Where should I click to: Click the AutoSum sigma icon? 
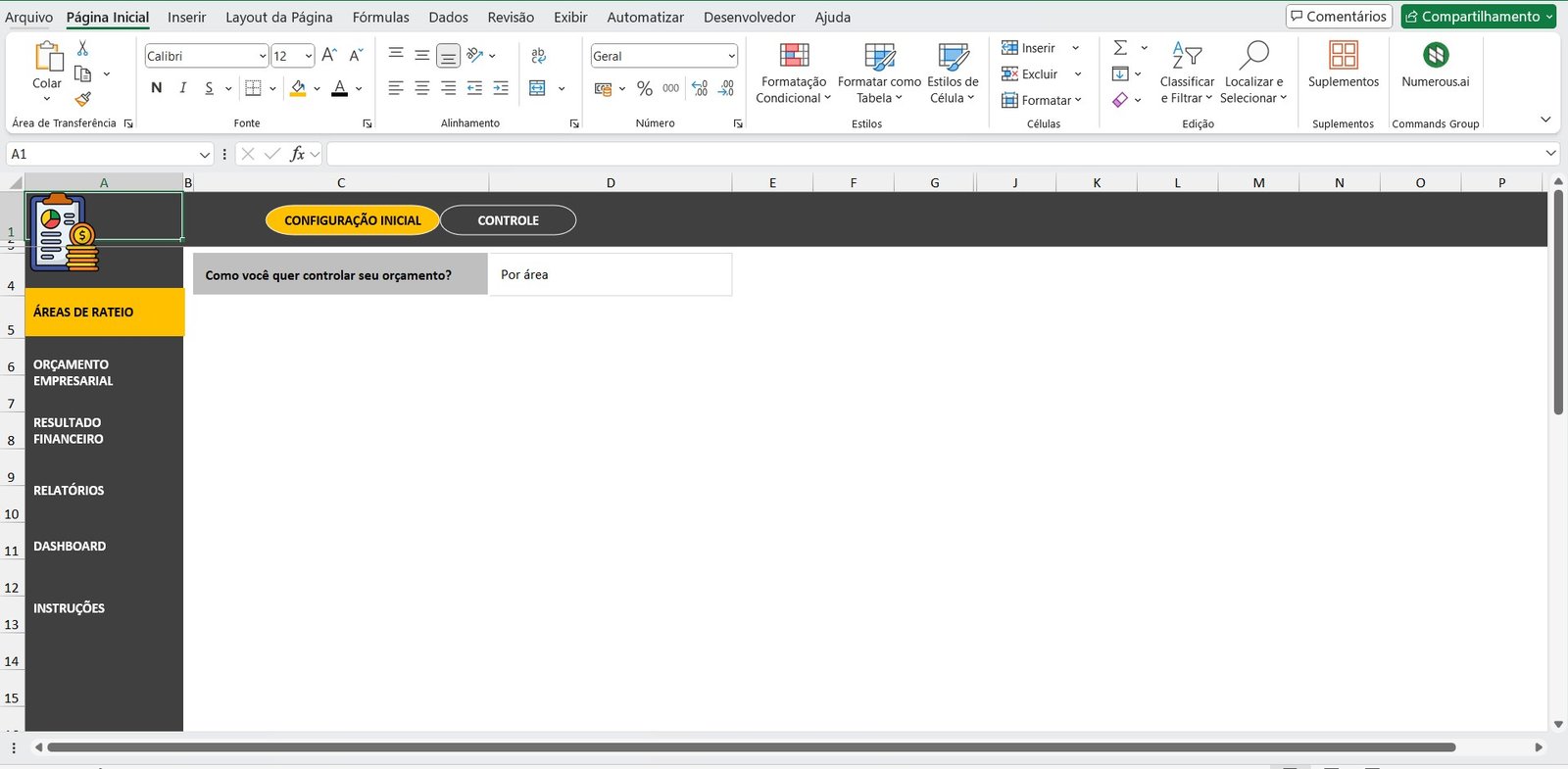[x=1120, y=48]
